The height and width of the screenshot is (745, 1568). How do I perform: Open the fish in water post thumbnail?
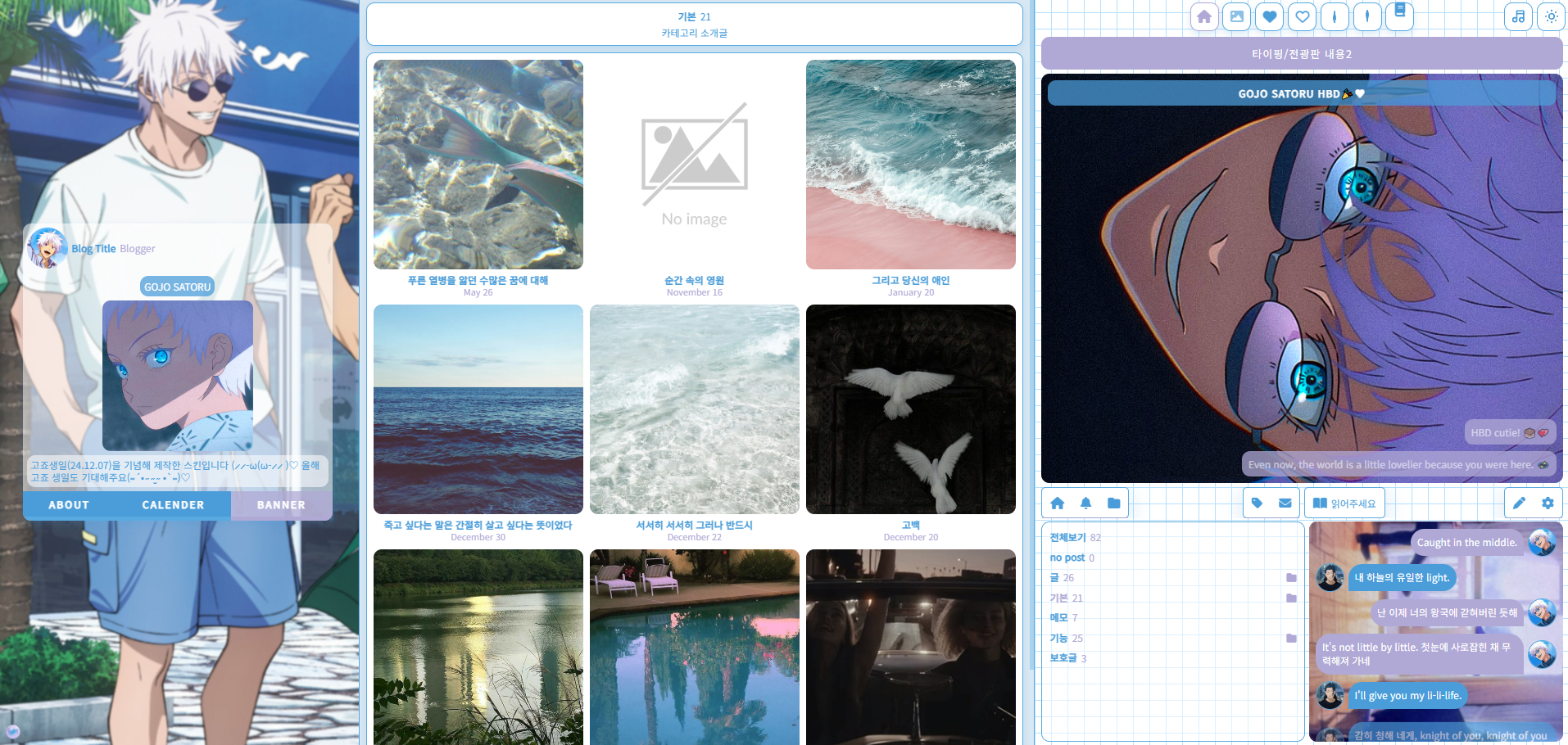click(x=478, y=165)
